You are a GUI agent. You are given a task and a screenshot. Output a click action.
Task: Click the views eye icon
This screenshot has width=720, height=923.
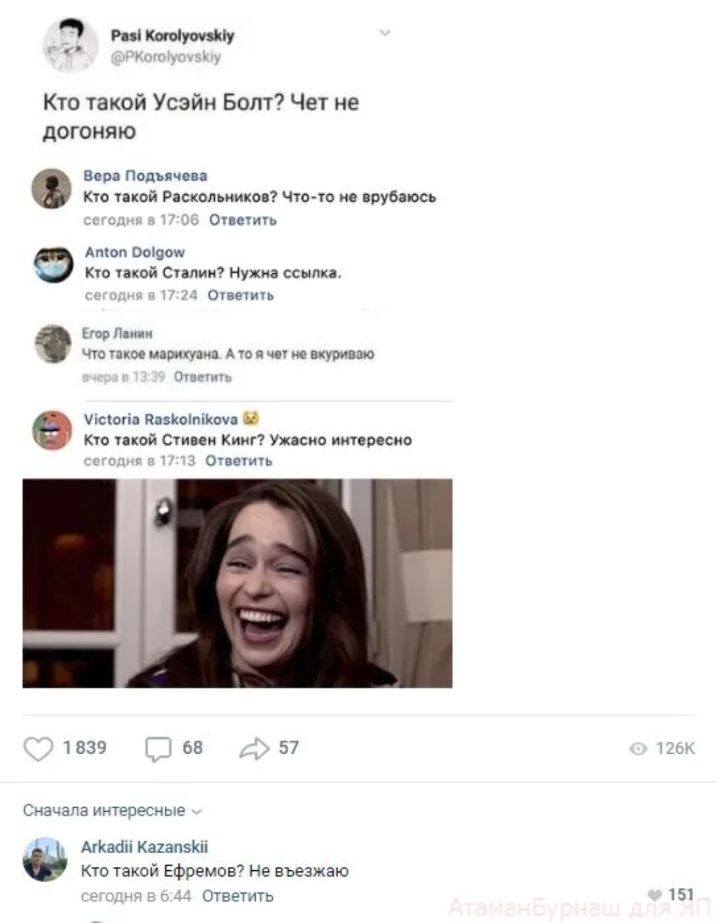pos(638,750)
